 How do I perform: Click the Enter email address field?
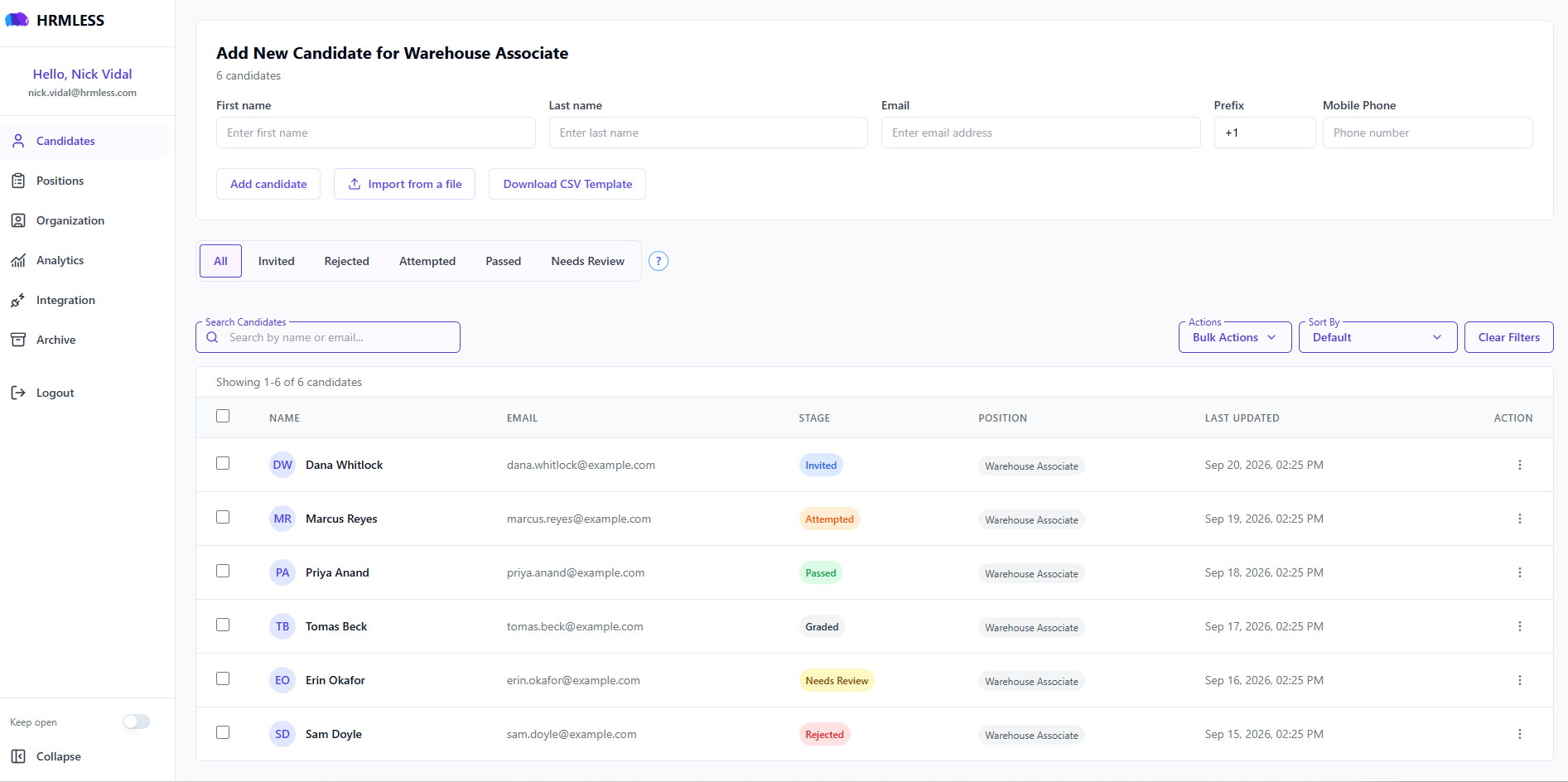pyautogui.click(x=1040, y=133)
